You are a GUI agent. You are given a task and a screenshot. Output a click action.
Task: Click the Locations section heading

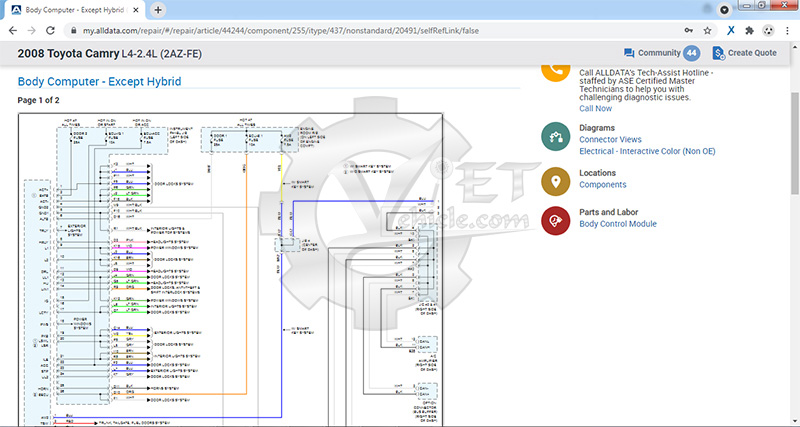(597, 173)
